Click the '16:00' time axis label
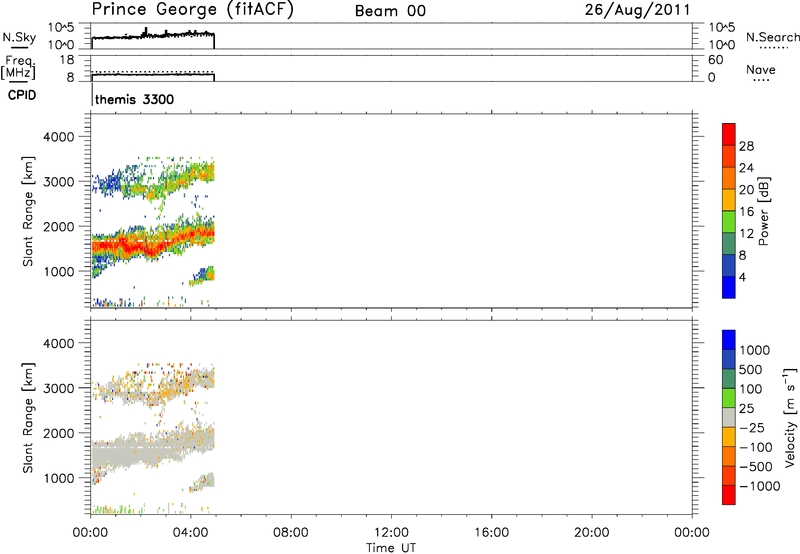800x554 pixels. tap(491, 533)
